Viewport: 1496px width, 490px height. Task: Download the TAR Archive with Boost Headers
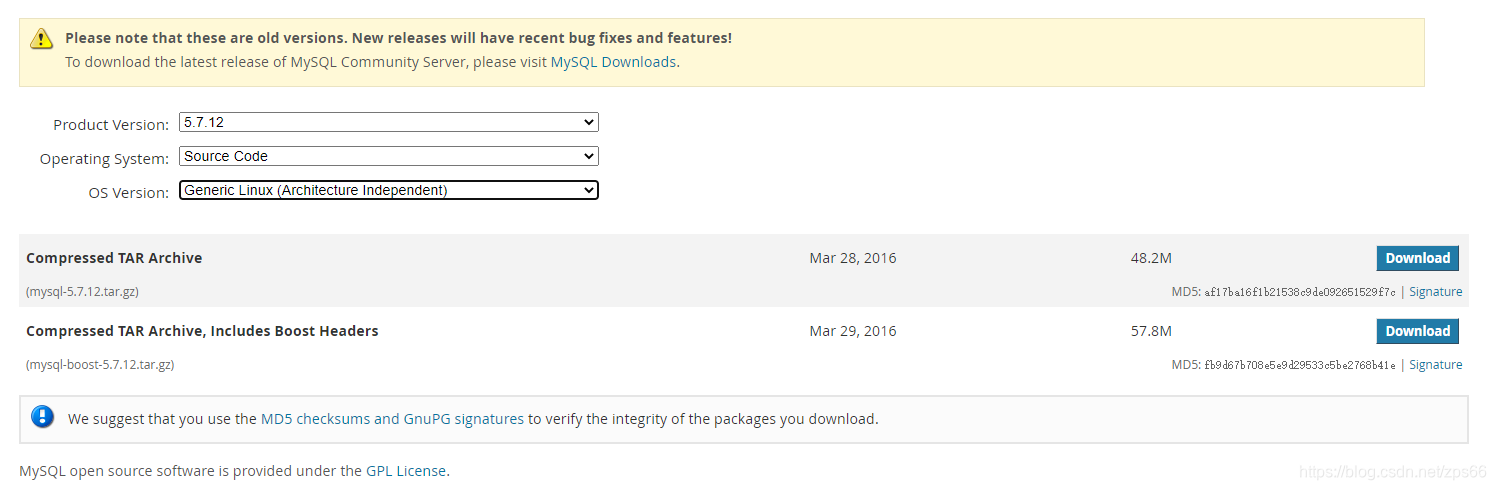[x=1417, y=331]
